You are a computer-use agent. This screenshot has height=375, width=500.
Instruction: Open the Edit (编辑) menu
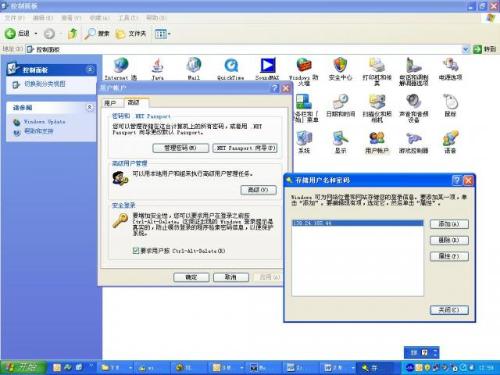click(x=43, y=18)
